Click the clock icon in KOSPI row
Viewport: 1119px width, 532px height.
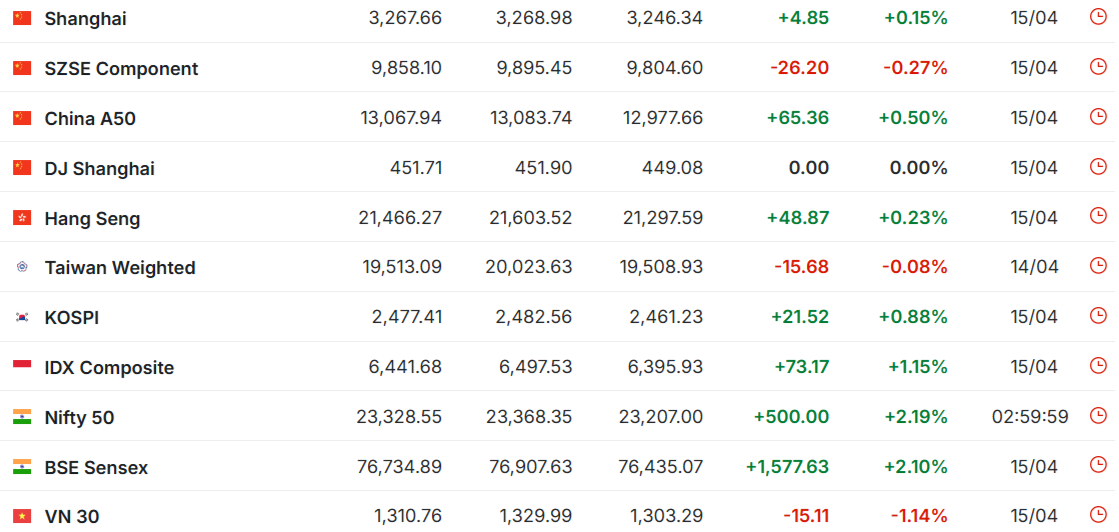[x=1098, y=315]
